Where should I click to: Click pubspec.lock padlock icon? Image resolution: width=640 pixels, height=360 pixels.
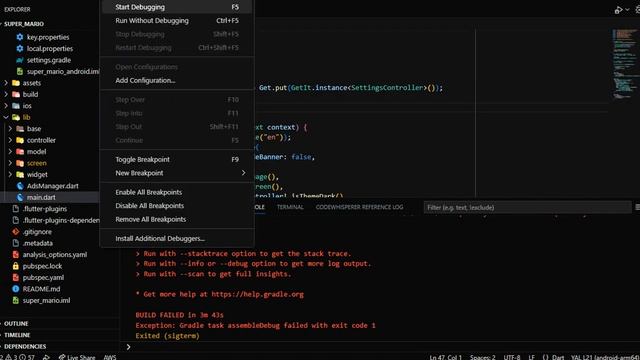(16, 266)
